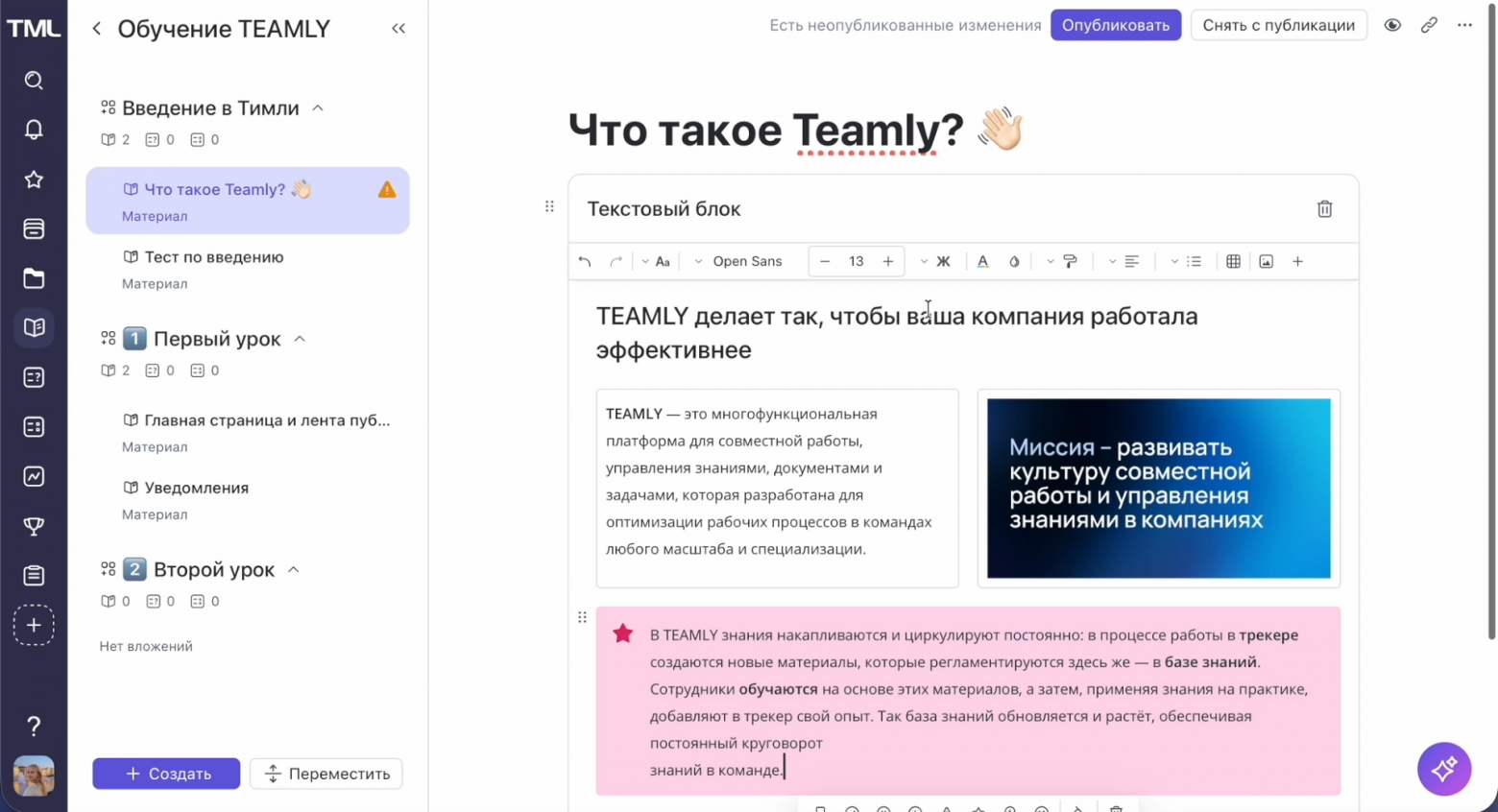Toggle bold formatting in the text toolbar

click(943, 261)
